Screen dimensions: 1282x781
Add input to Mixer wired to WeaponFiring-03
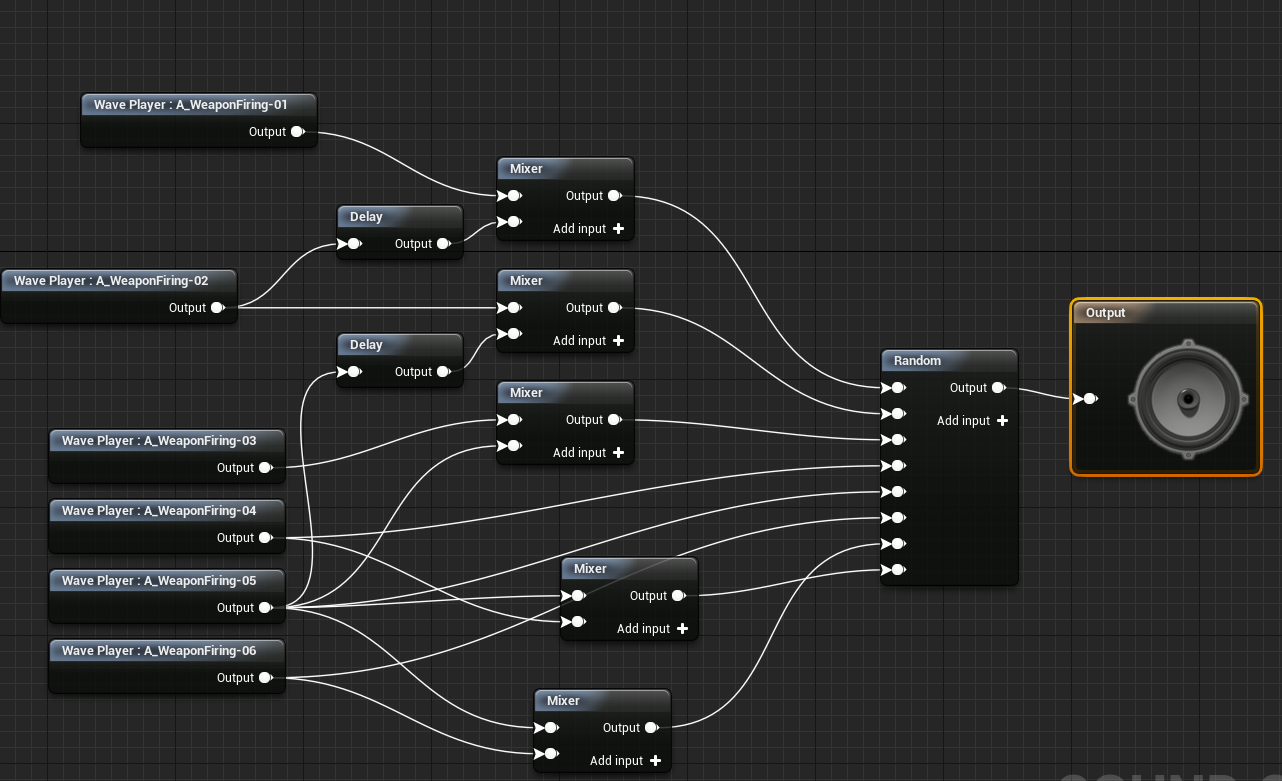(588, 453)
